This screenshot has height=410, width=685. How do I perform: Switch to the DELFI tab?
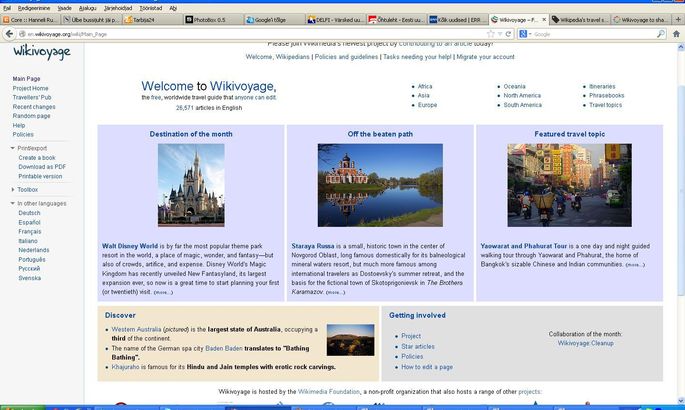(336, 20)
